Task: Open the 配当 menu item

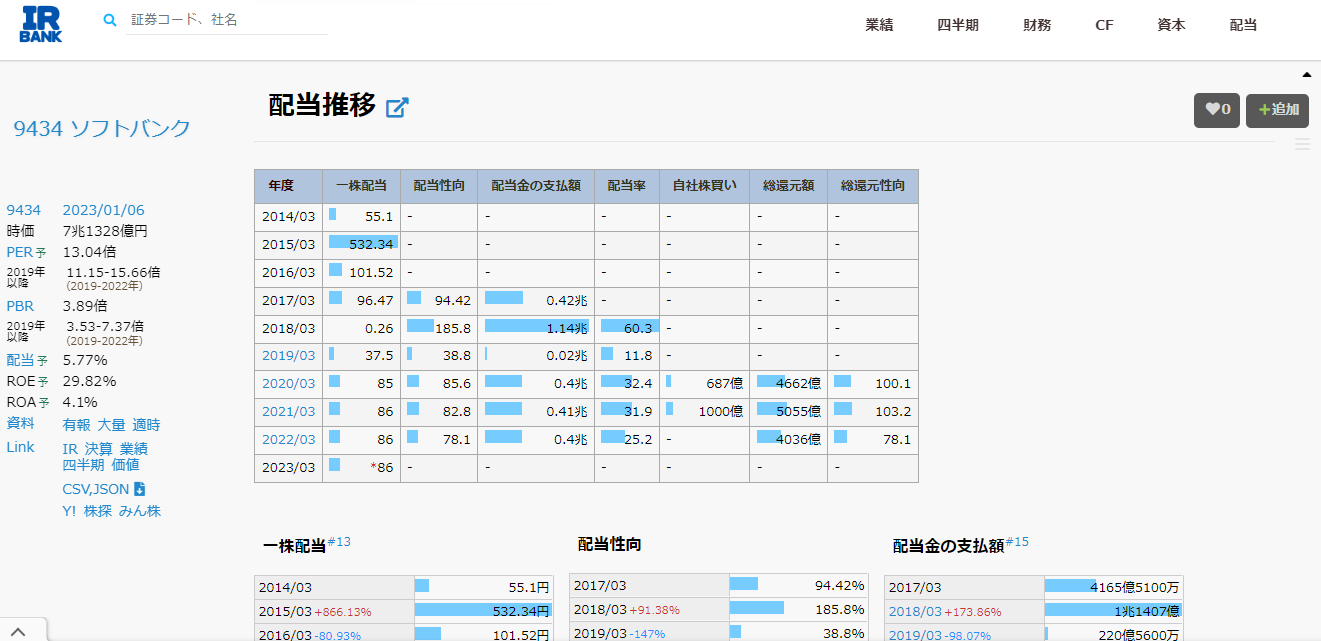Action: pyautogui.click(x=1243, y=25)
